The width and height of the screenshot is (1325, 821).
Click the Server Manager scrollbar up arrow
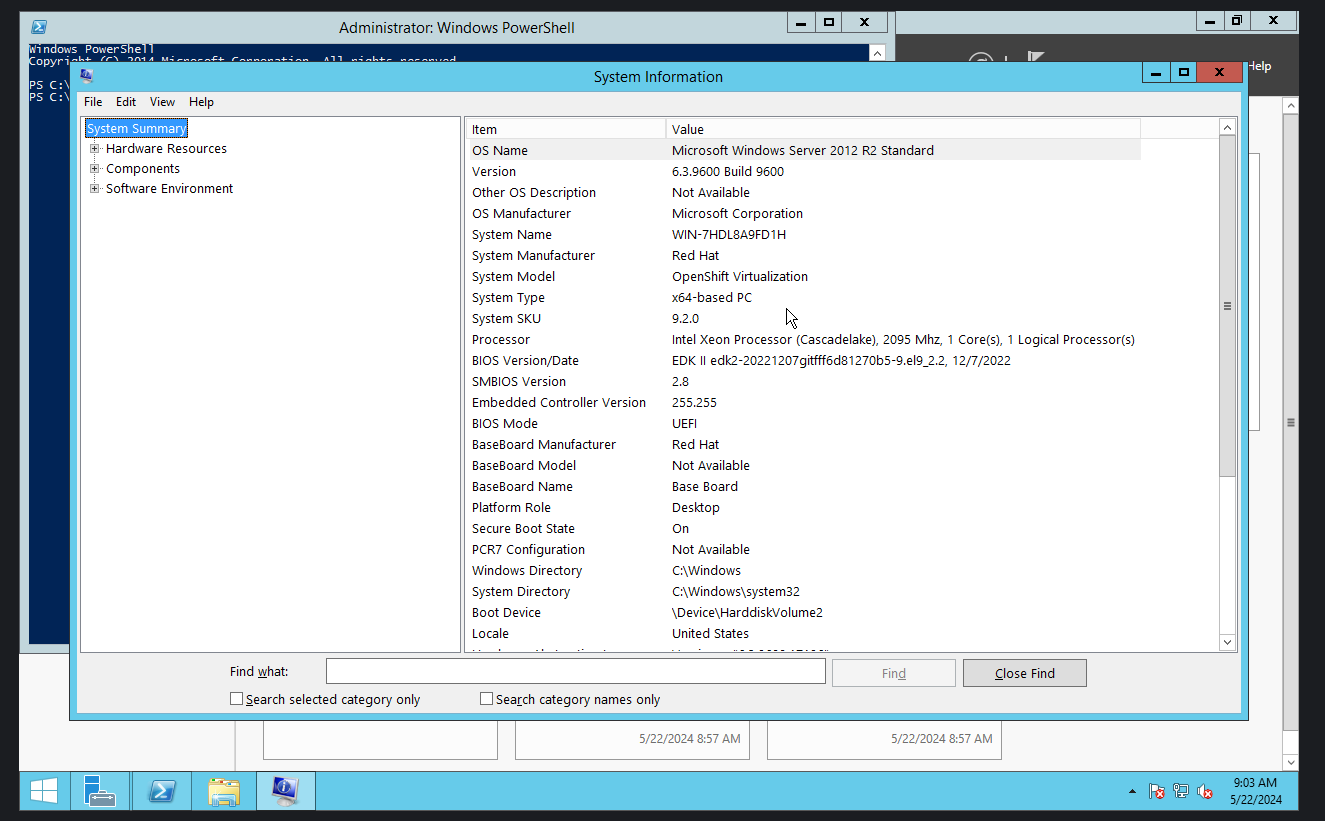1290,105
